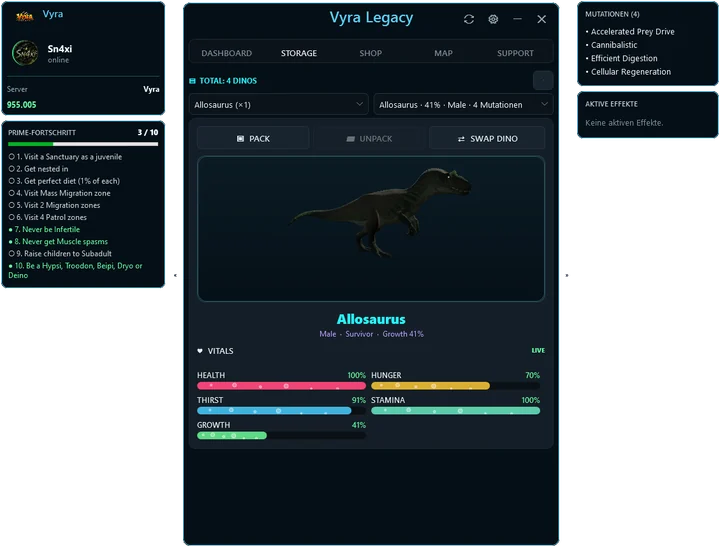The width and height of the screenshot is (720, 547).
Task: Select task 3 Get perfect diet
Action: tap(64, 181)
